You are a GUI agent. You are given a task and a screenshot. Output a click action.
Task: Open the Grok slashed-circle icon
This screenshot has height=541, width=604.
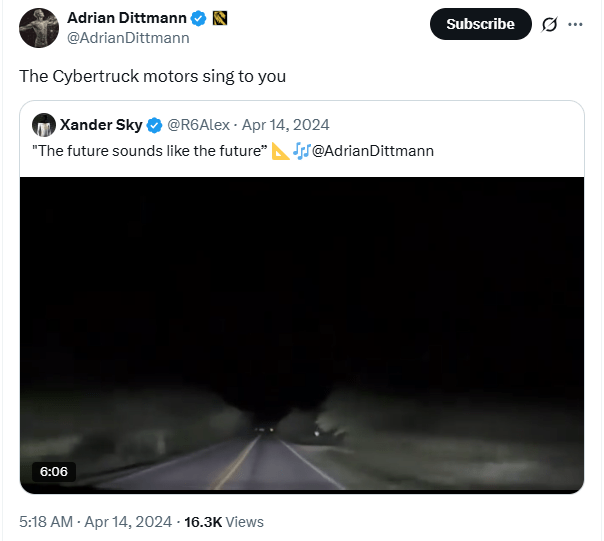[x=549, y=24]
